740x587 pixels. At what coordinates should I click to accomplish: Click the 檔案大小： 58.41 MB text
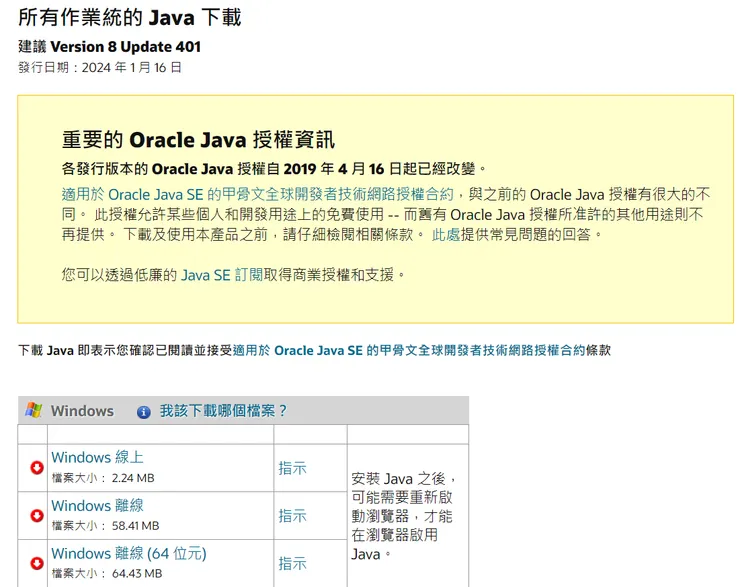(x=105, y=526)
